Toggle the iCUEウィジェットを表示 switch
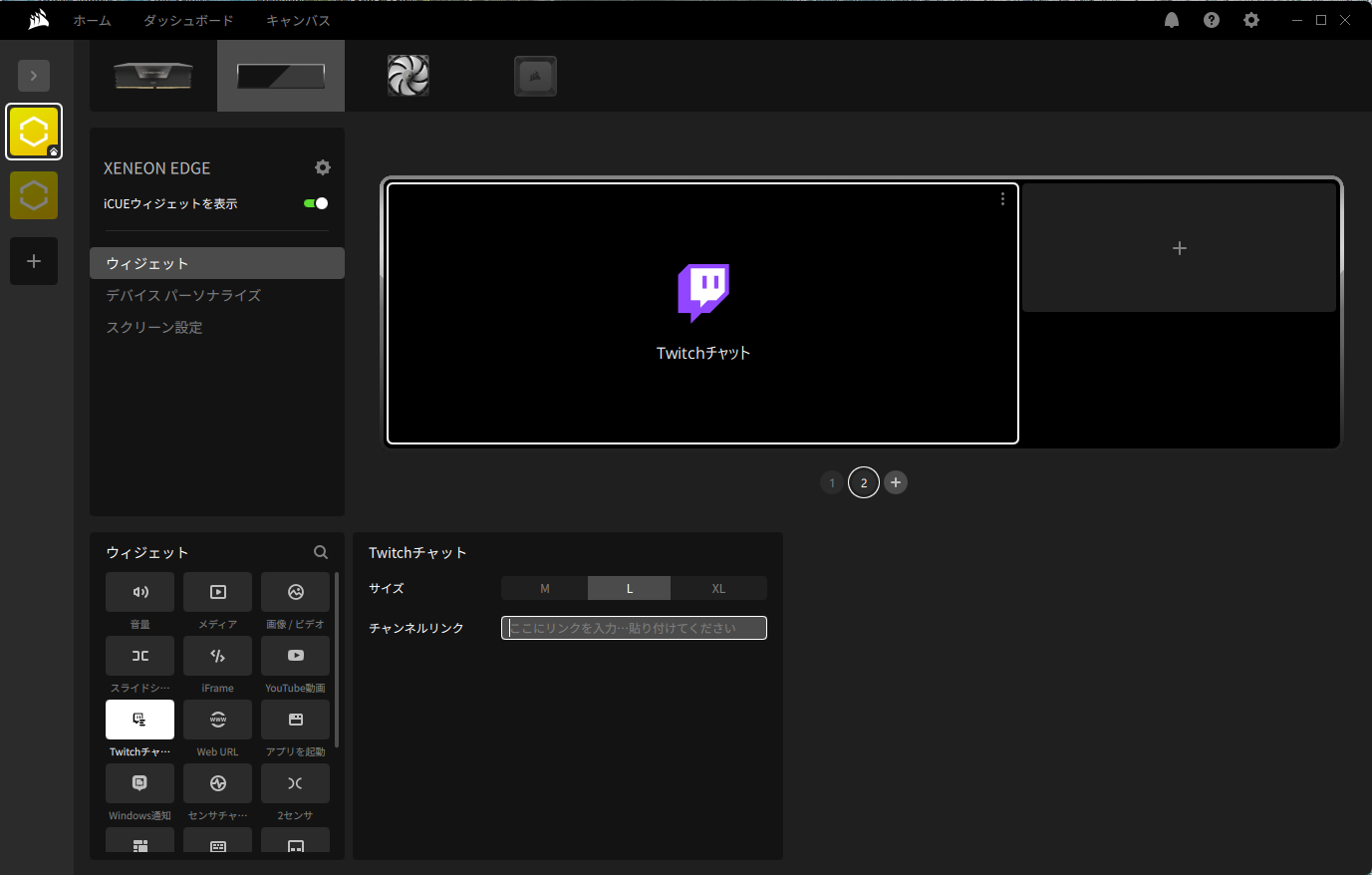Image resolution: width=1372 pixels, height=875 pixels. click(316, 203)
